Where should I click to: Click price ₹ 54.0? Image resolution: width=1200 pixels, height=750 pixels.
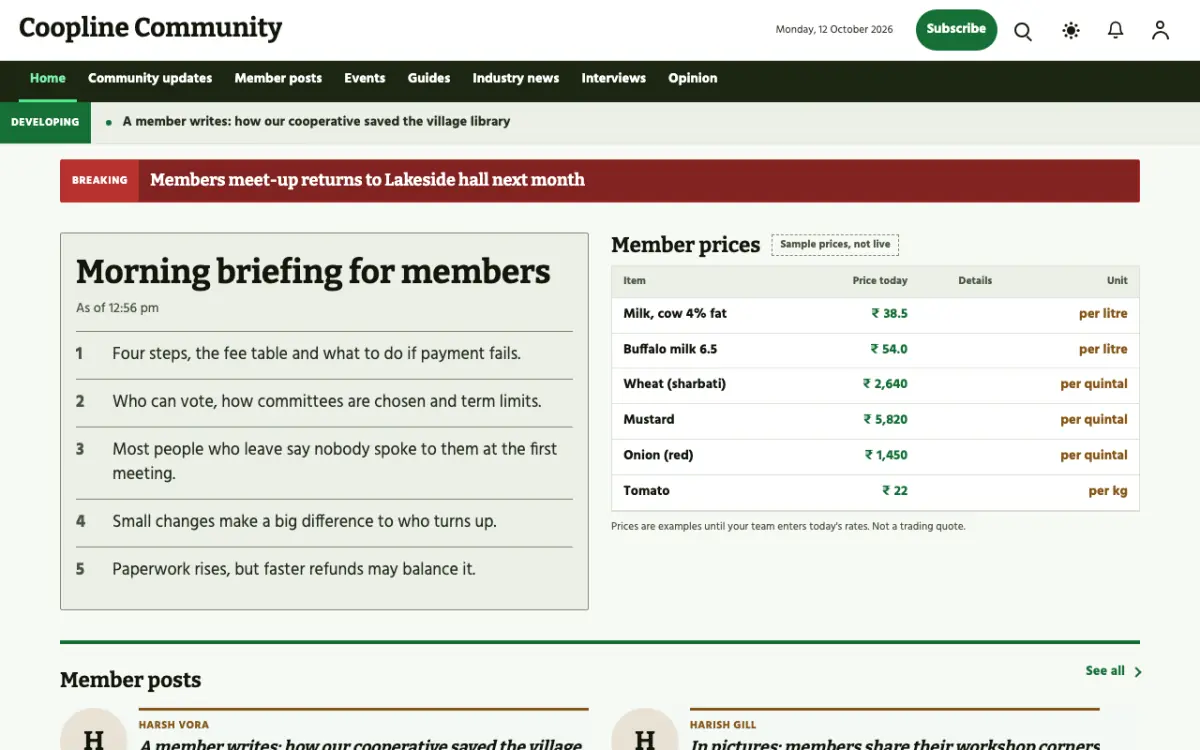889,350
